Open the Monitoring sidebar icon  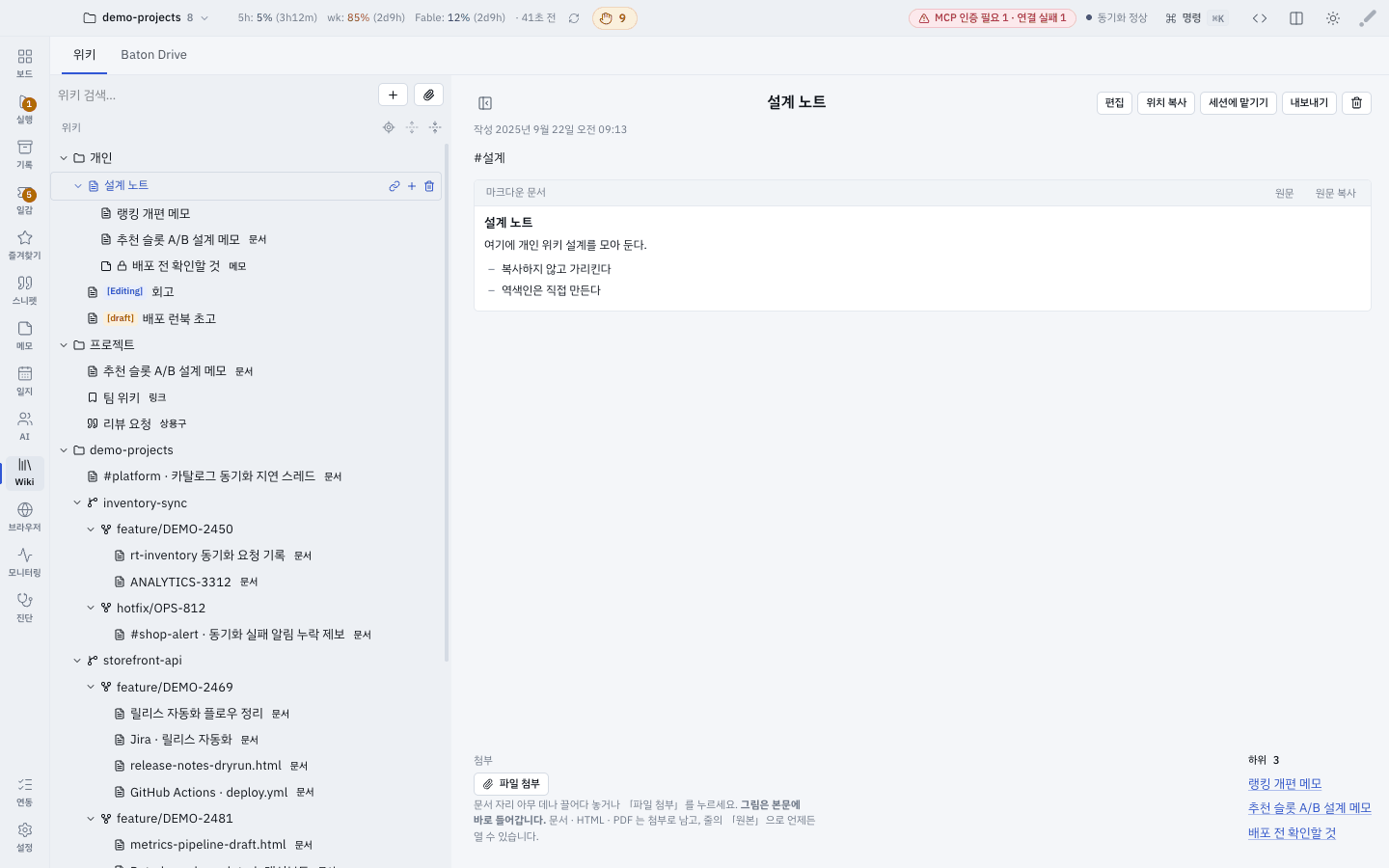point(25,561)
